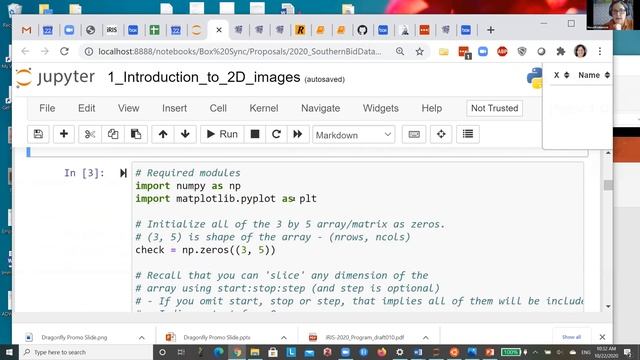This screenshot has height=360, width=640.
Task: Switch to the IRIS tab
Action: 111,30
